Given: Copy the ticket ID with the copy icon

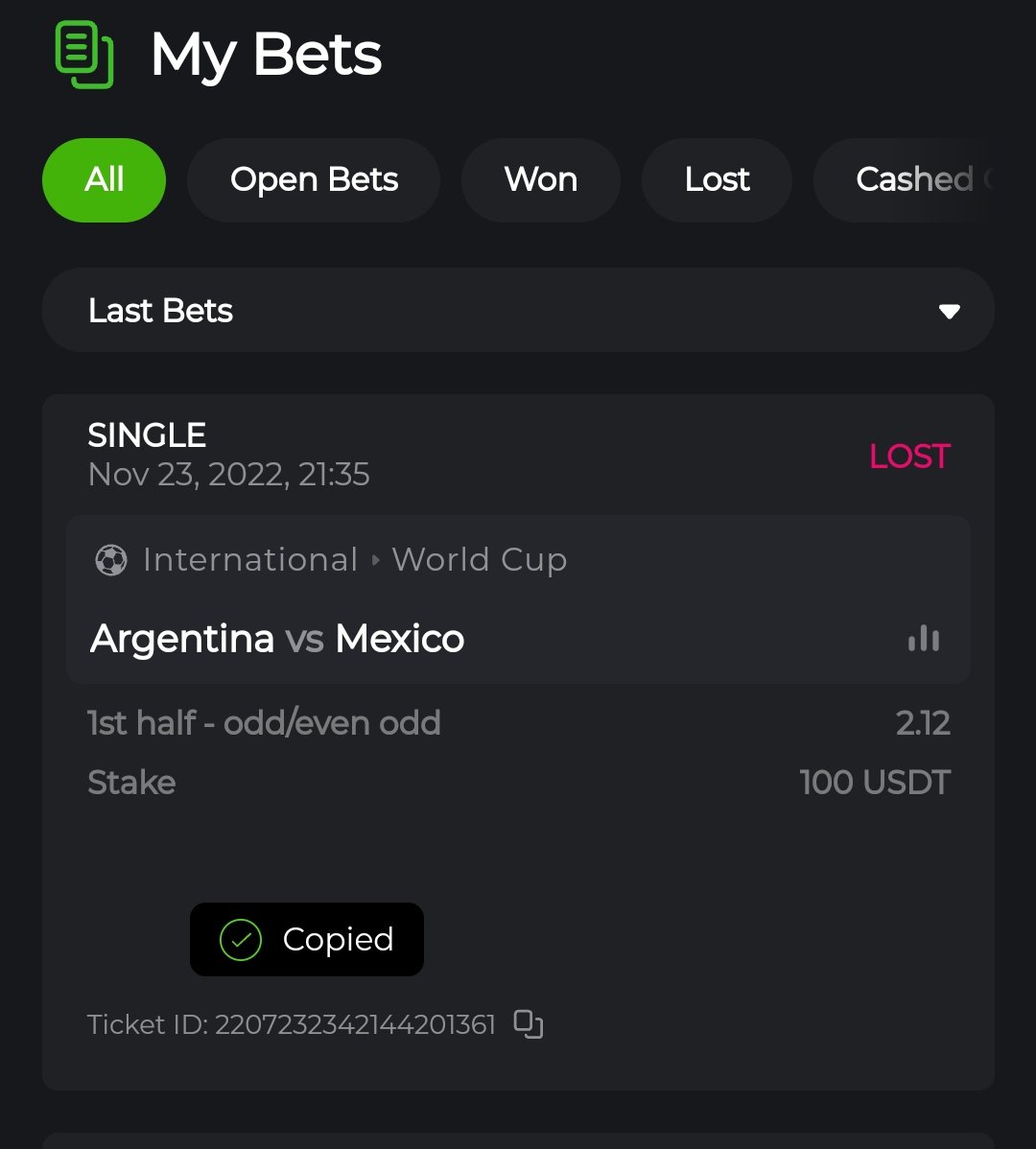Looking at the screenshot, I should [529, 1024].
